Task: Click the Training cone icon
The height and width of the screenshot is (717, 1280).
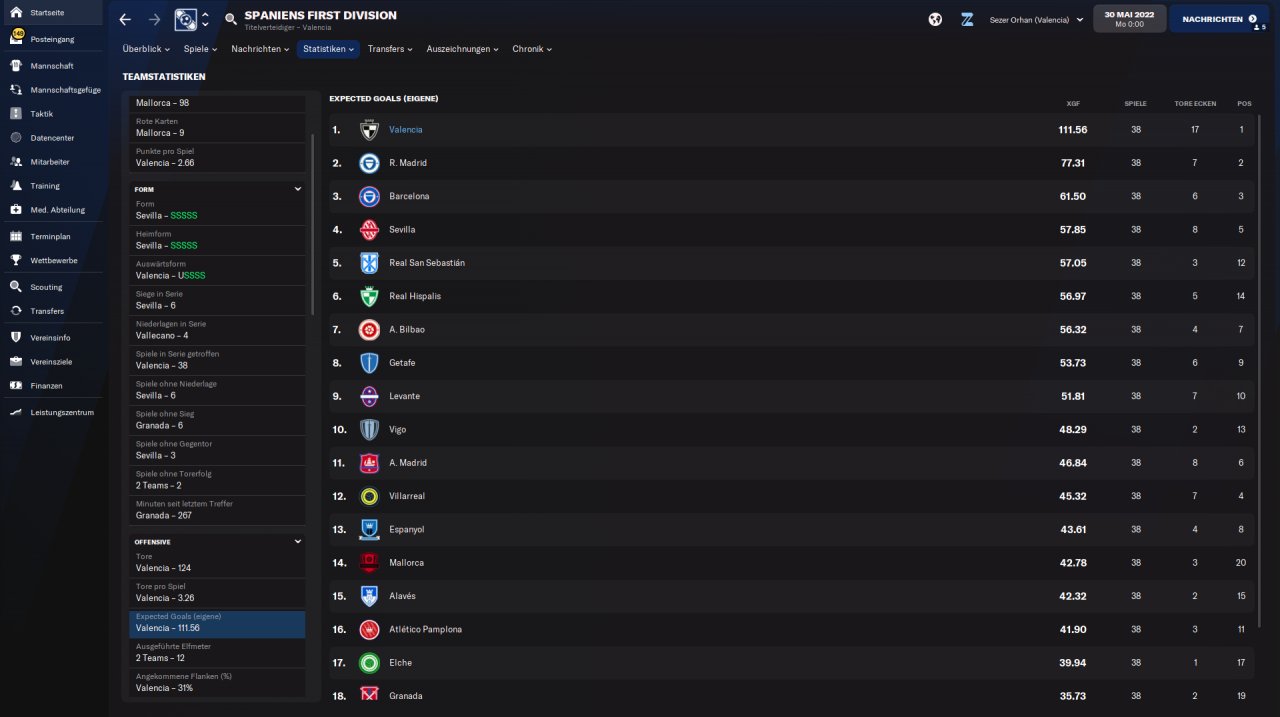Action: point(16,185)
